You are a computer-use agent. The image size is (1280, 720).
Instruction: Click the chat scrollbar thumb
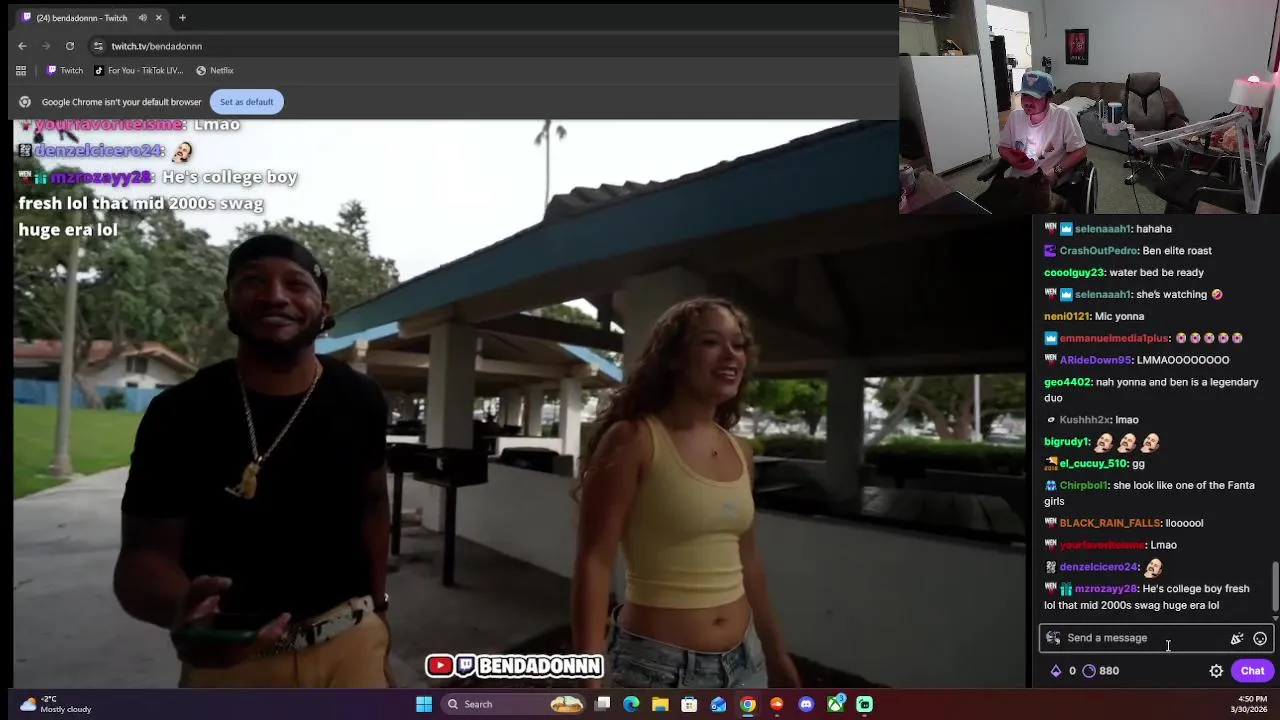point(1274,585)
